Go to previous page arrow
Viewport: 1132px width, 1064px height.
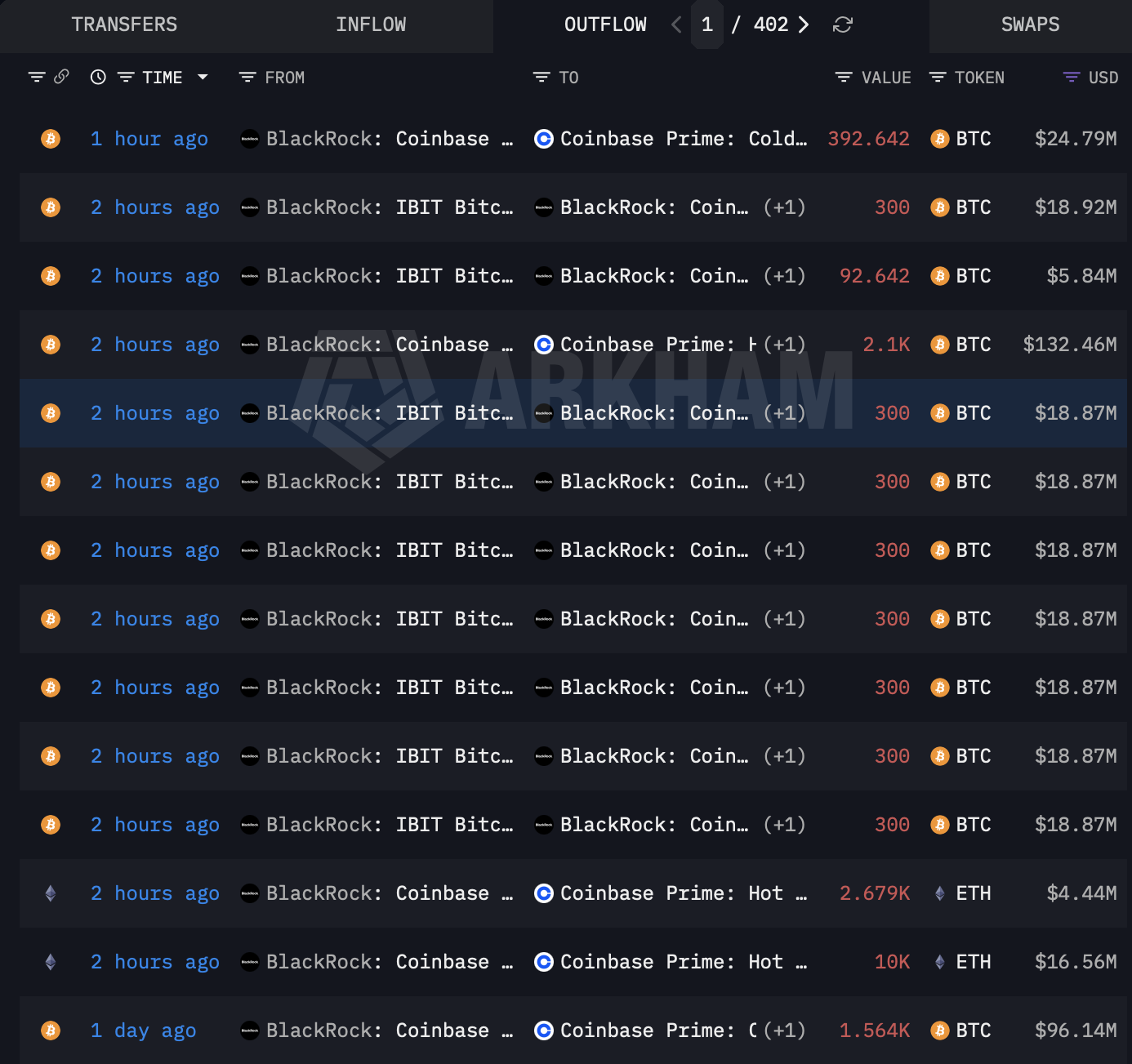(x=676, y=24)
